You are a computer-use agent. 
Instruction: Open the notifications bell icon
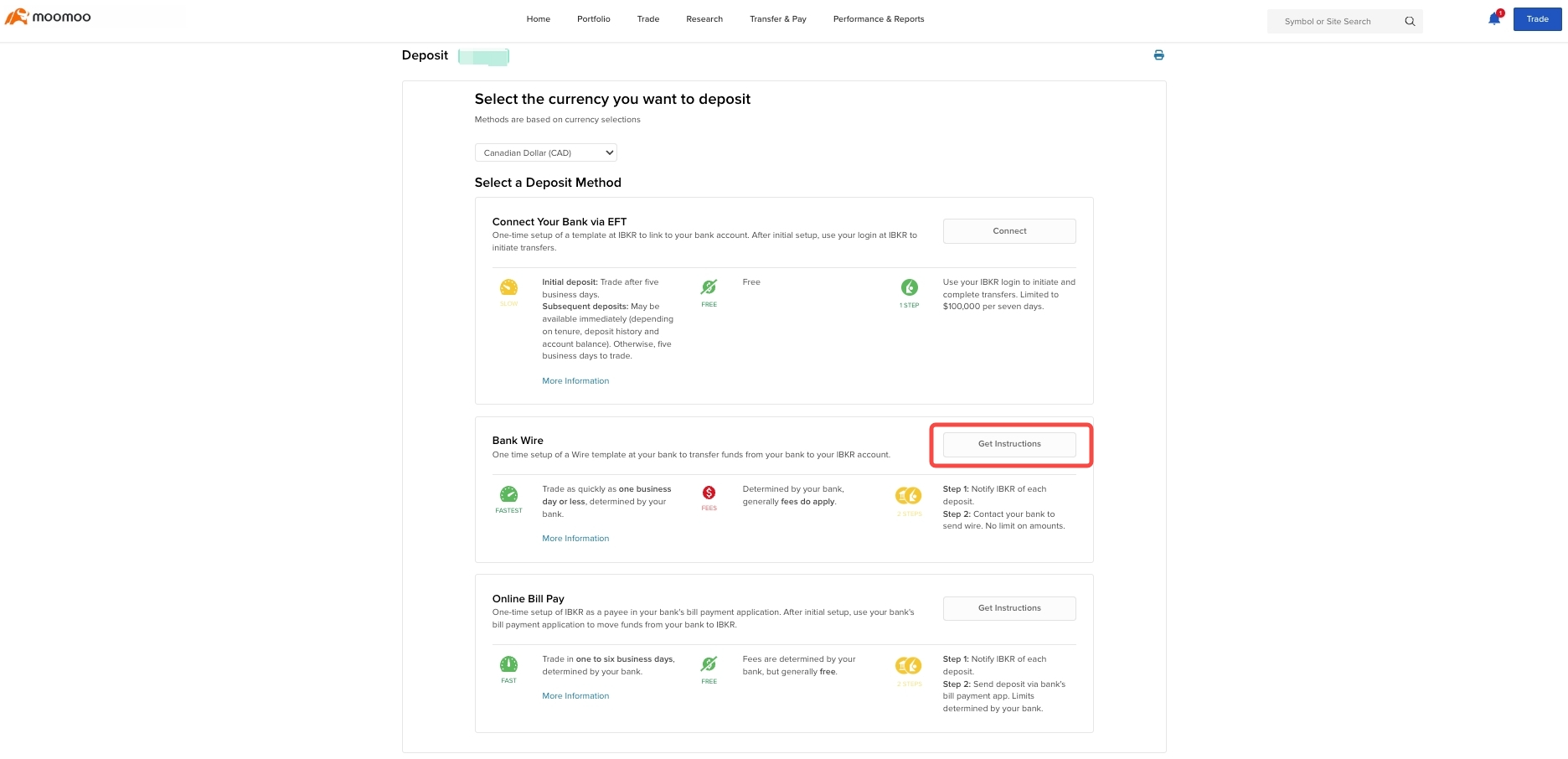[1494, 18]
